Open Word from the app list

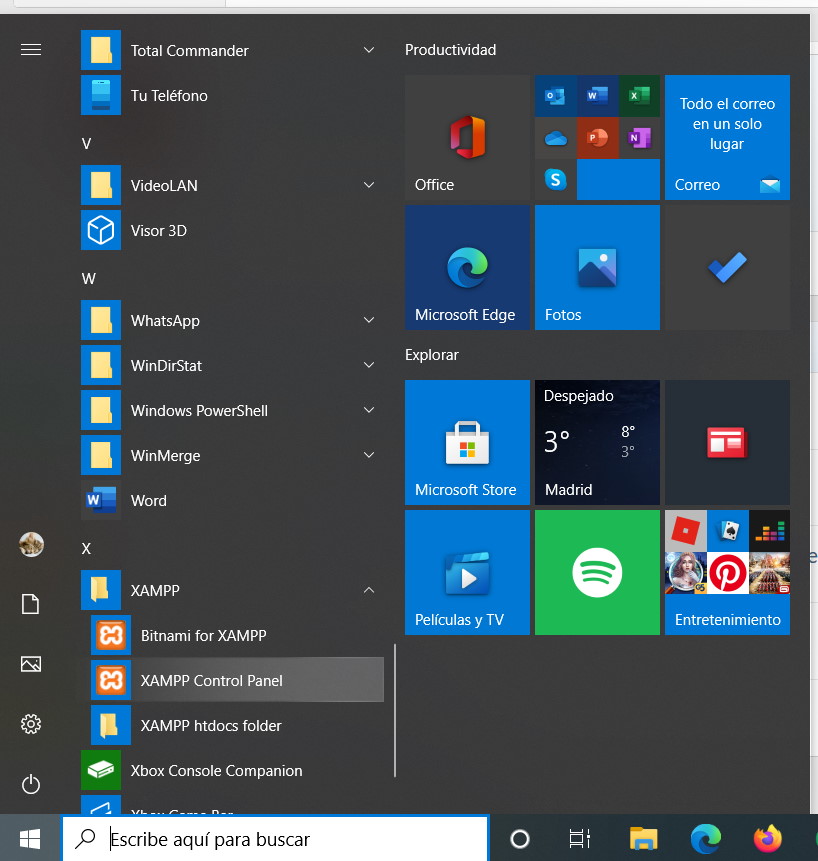[x=232, y=500]
